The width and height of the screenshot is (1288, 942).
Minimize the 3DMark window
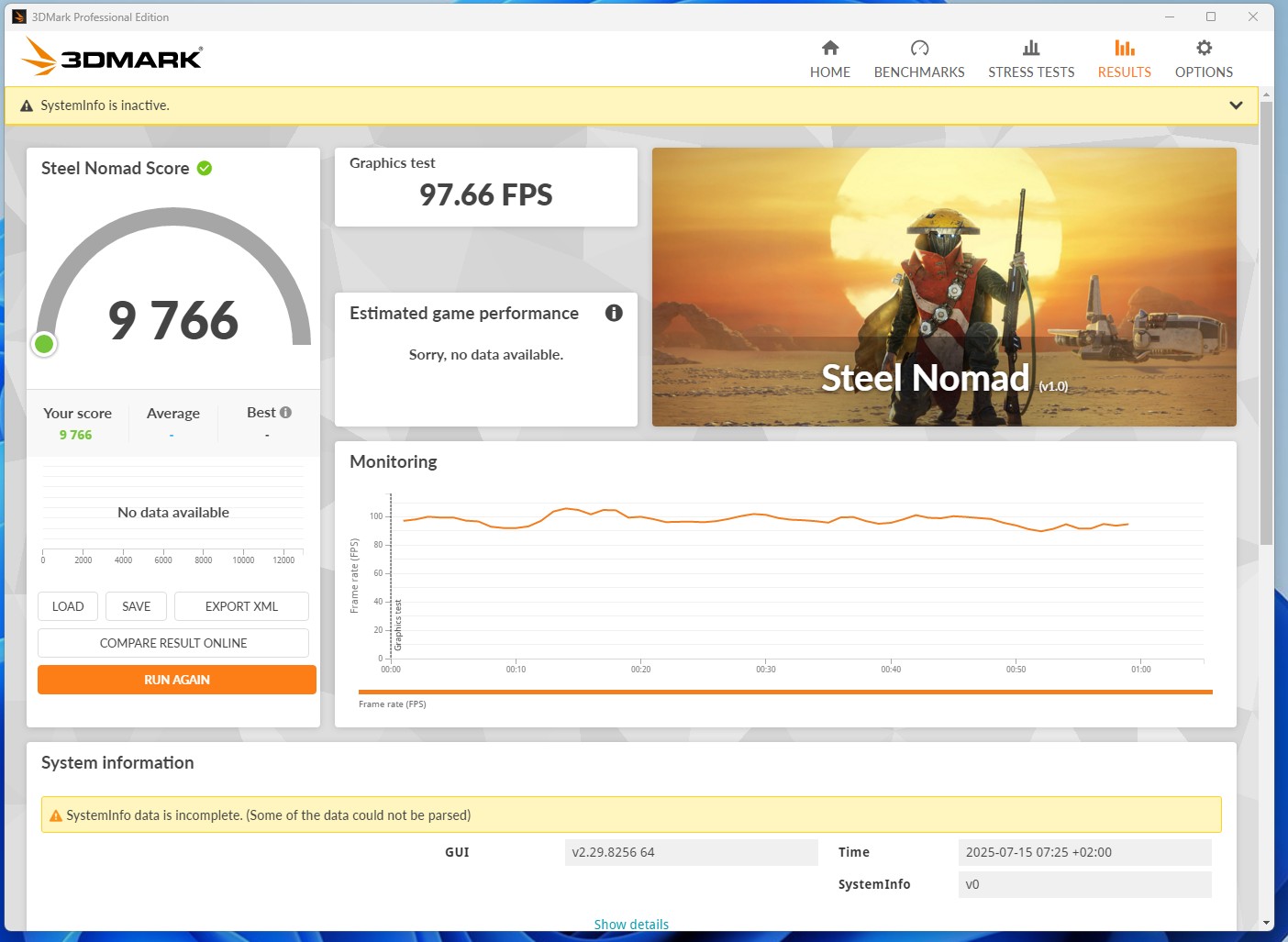(x=1170, y=17)
